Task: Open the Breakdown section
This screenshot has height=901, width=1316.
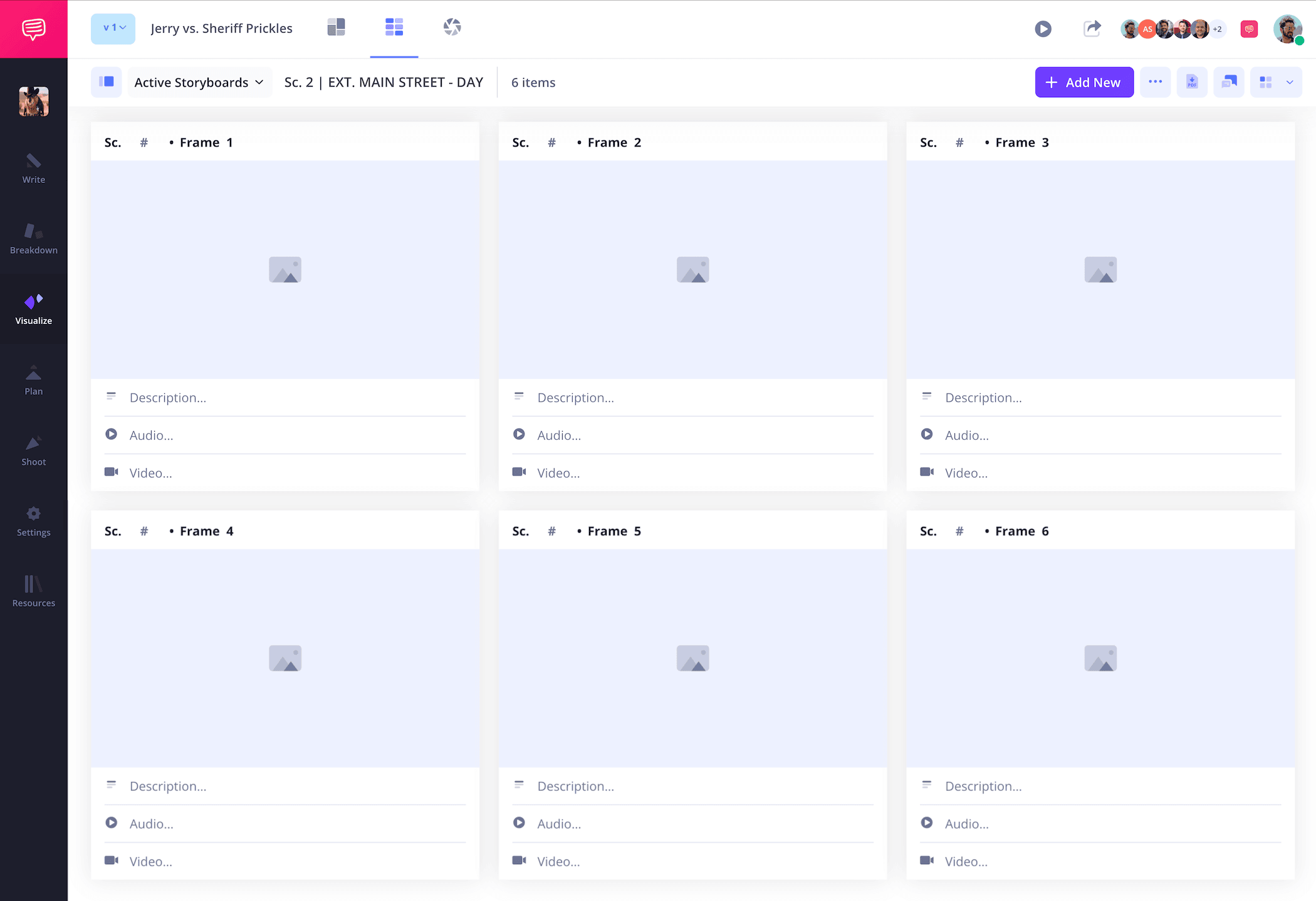Action: tap(34, 238)
